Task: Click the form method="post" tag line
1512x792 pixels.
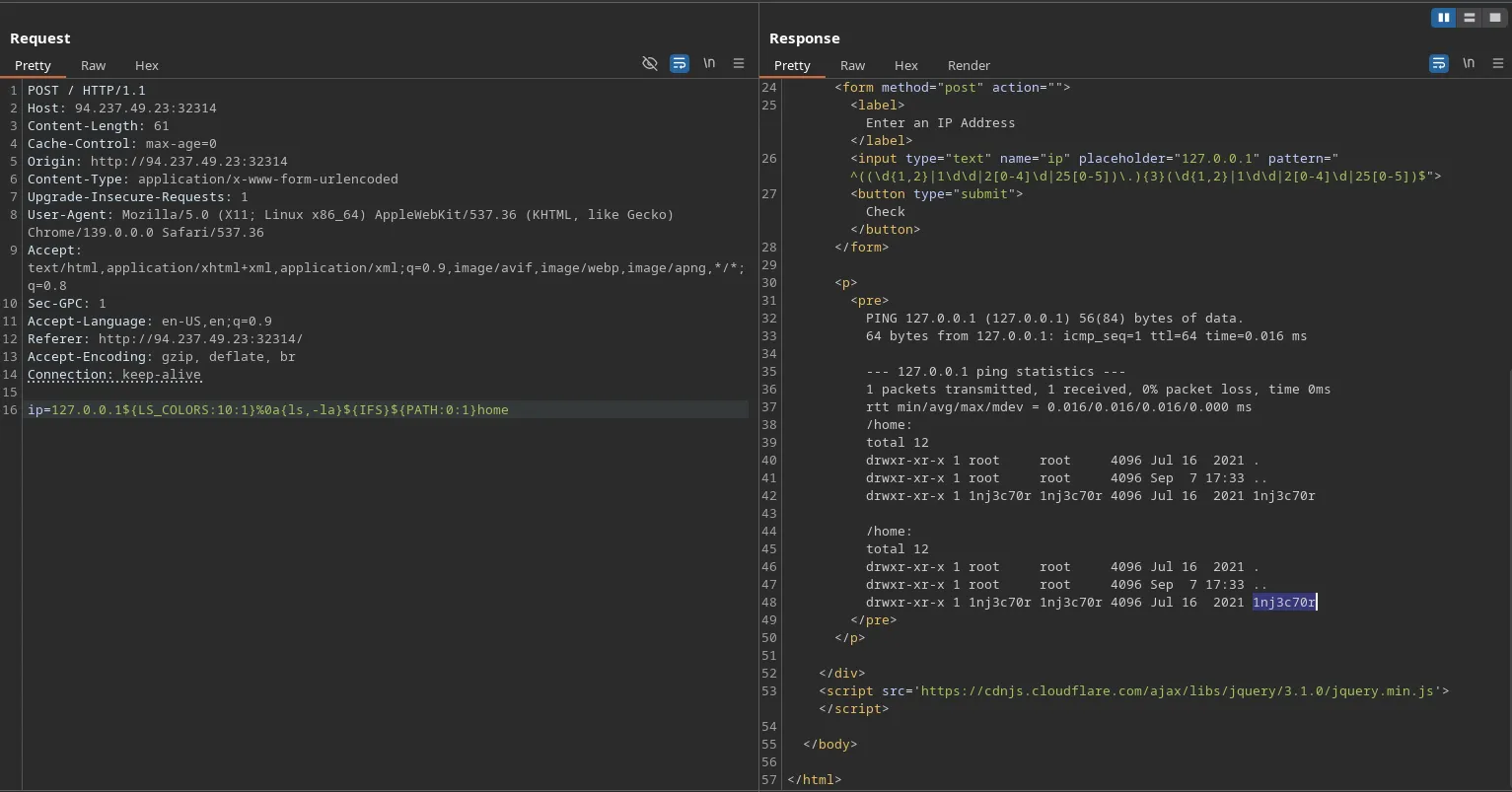Action: [x=953, y=87]
